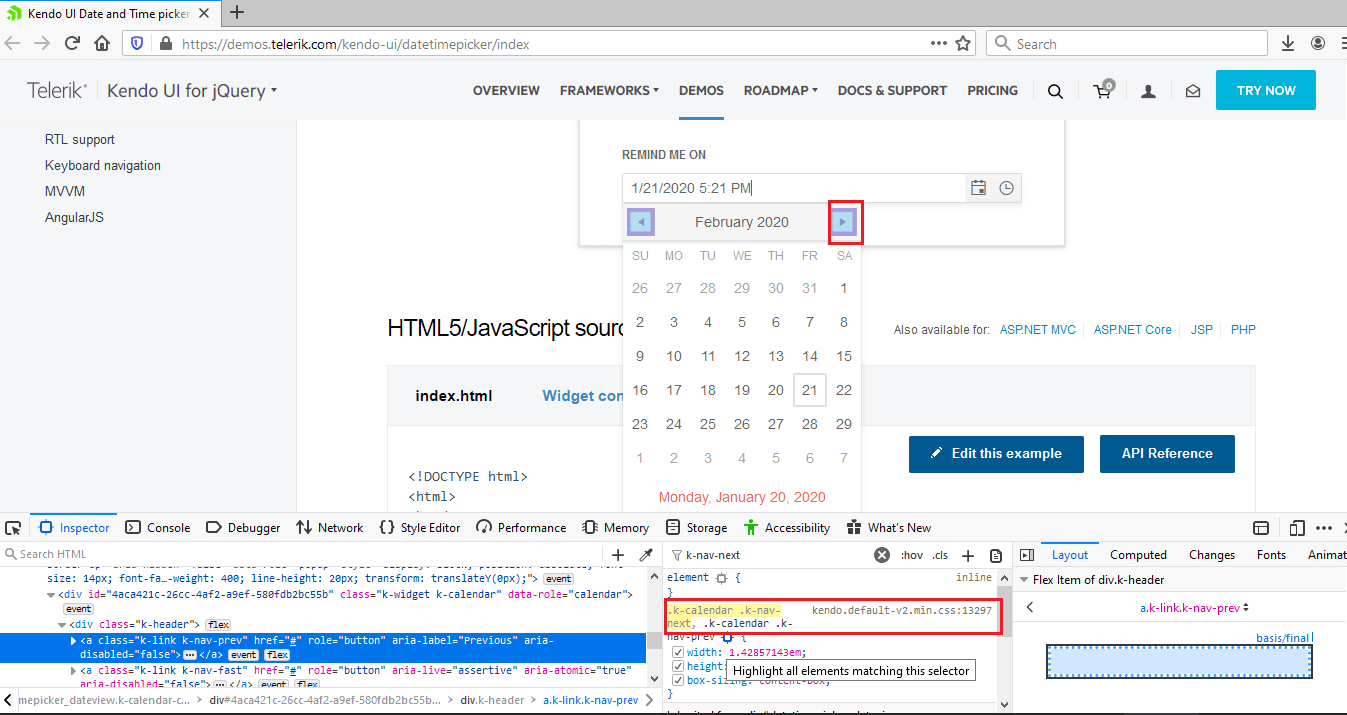This screenshot has height=715, width=1347.
Task: Disable the box-sizing CSS property checkbox
Action: point(677,679)
